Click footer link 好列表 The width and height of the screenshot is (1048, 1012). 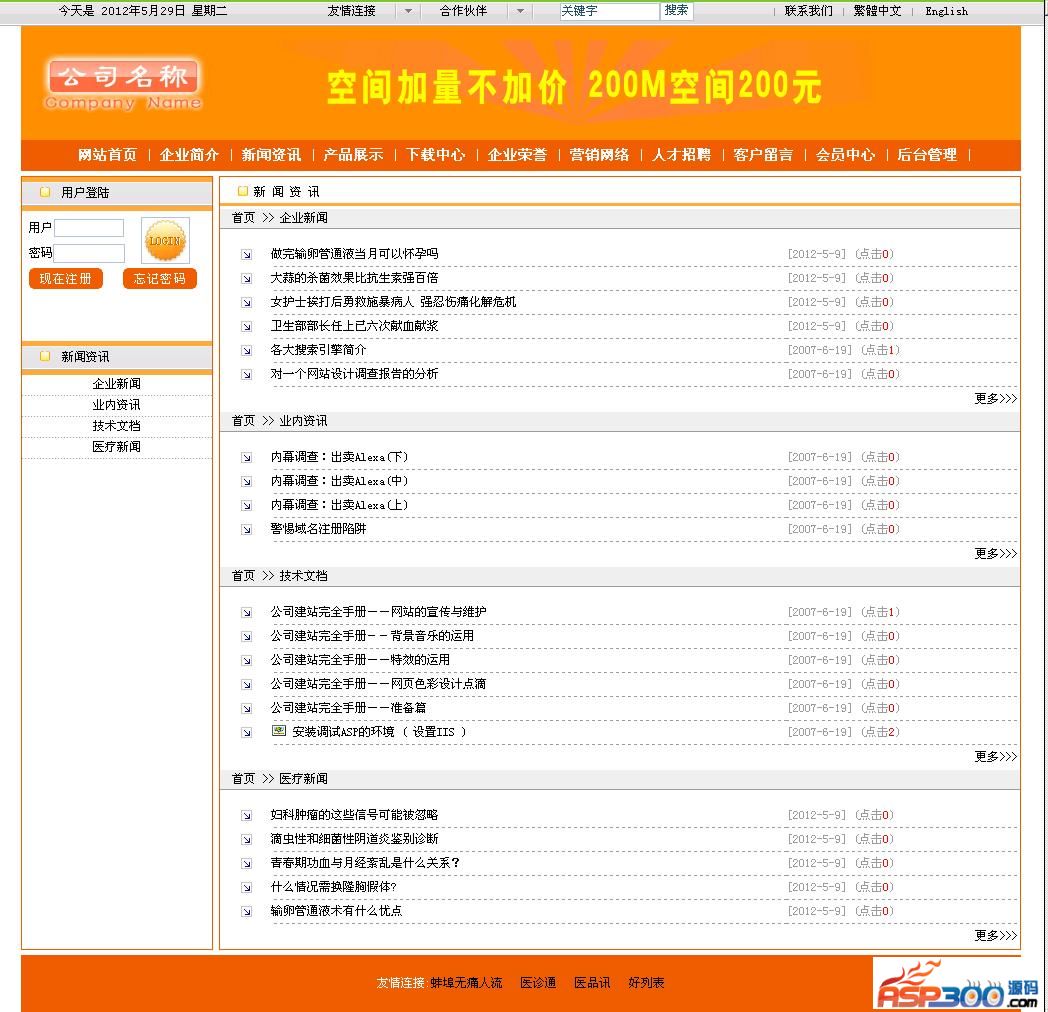click(646, 983)
